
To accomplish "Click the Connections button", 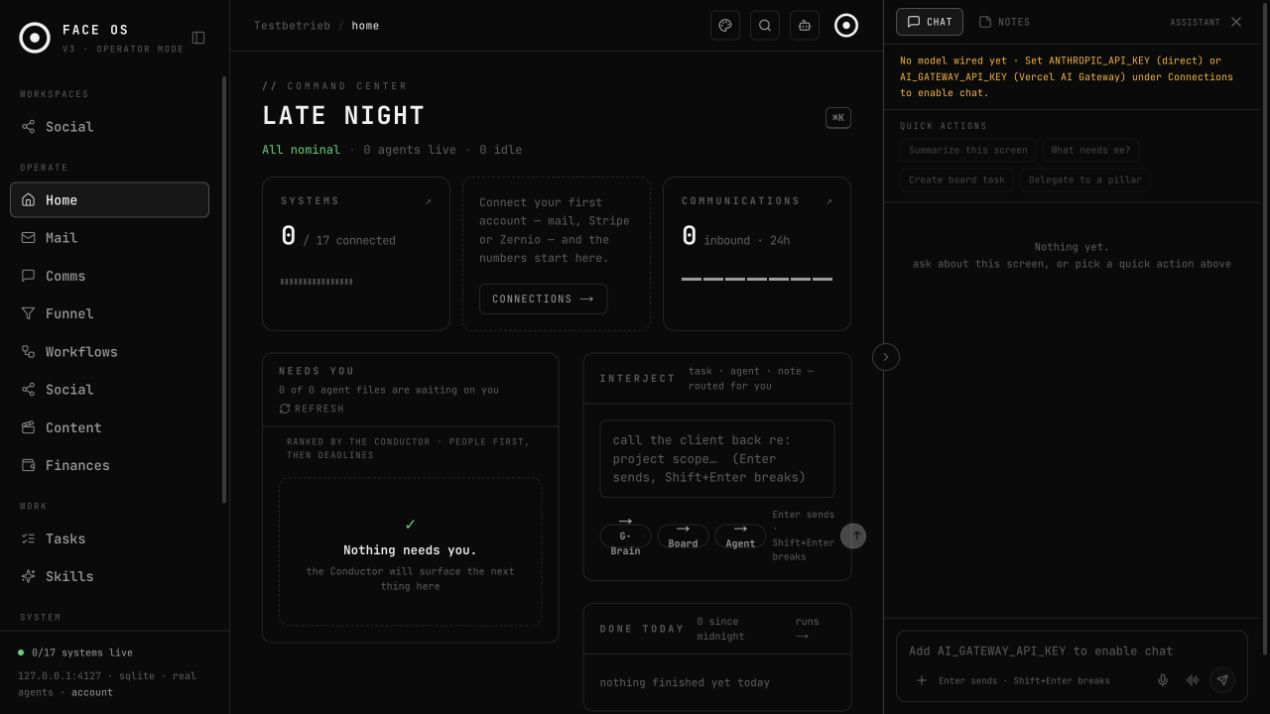I will pyautogui.click(x=543, y=299).
